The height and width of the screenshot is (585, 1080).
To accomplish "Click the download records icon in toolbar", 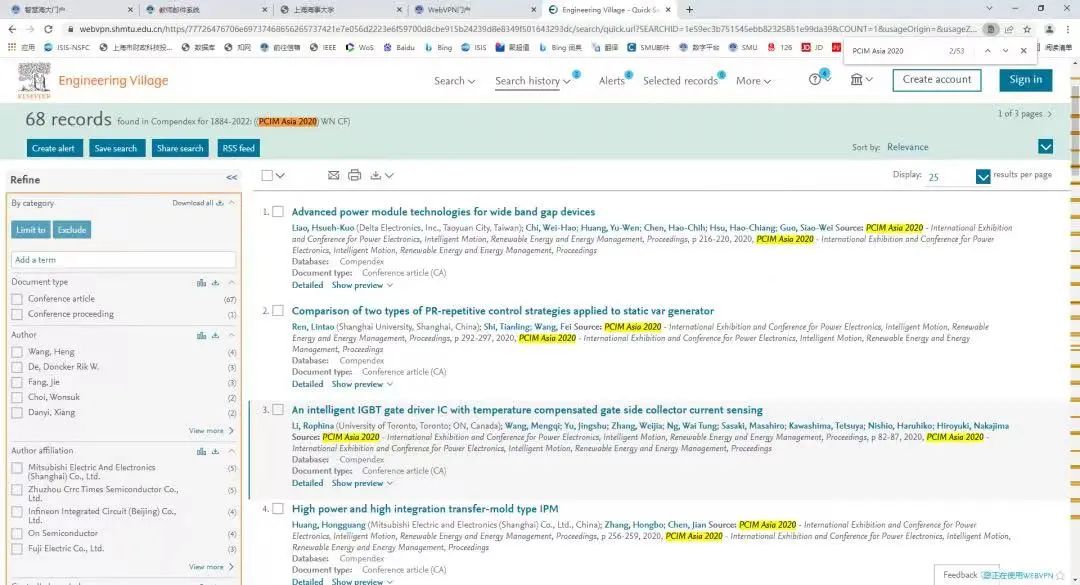I will coord(376,176).
